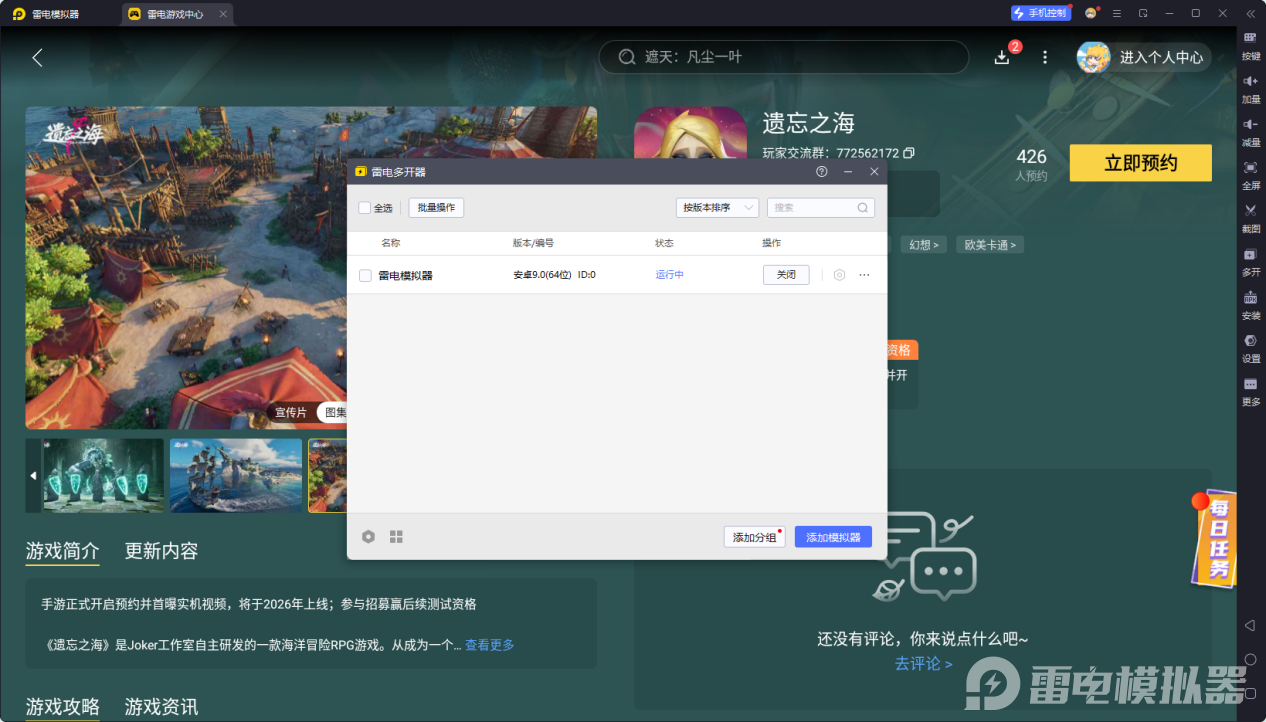Show previous thumbnails with the left arrow
1266x722 pixels.
(x=33, y=476)
